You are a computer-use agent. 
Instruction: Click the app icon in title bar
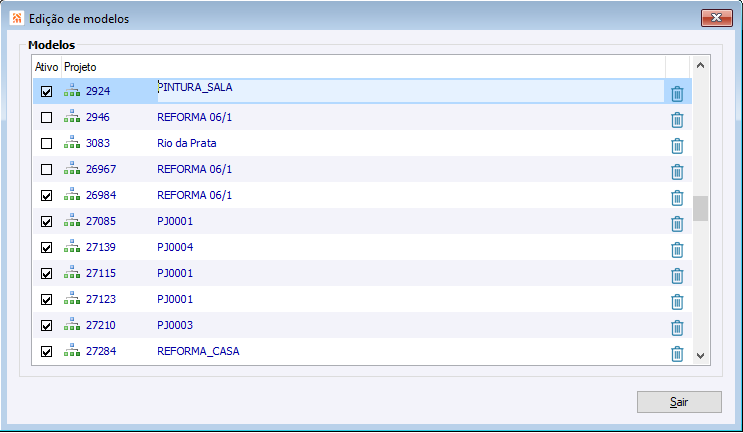click(x=17, y=18)
